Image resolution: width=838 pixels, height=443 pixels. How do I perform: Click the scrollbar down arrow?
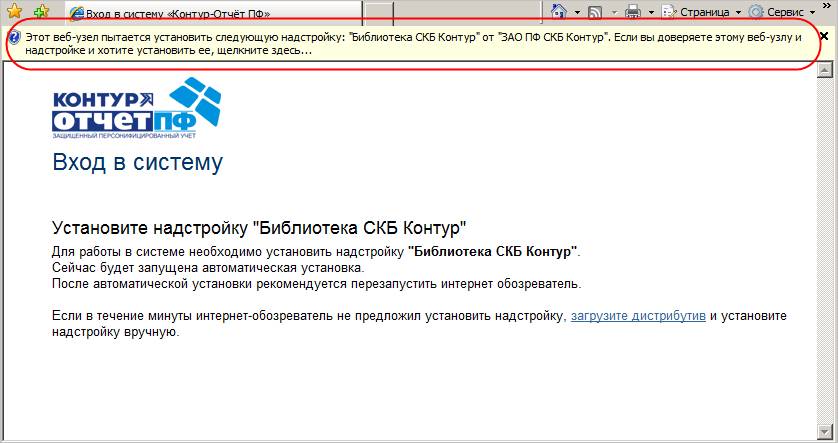pos(825,431)
